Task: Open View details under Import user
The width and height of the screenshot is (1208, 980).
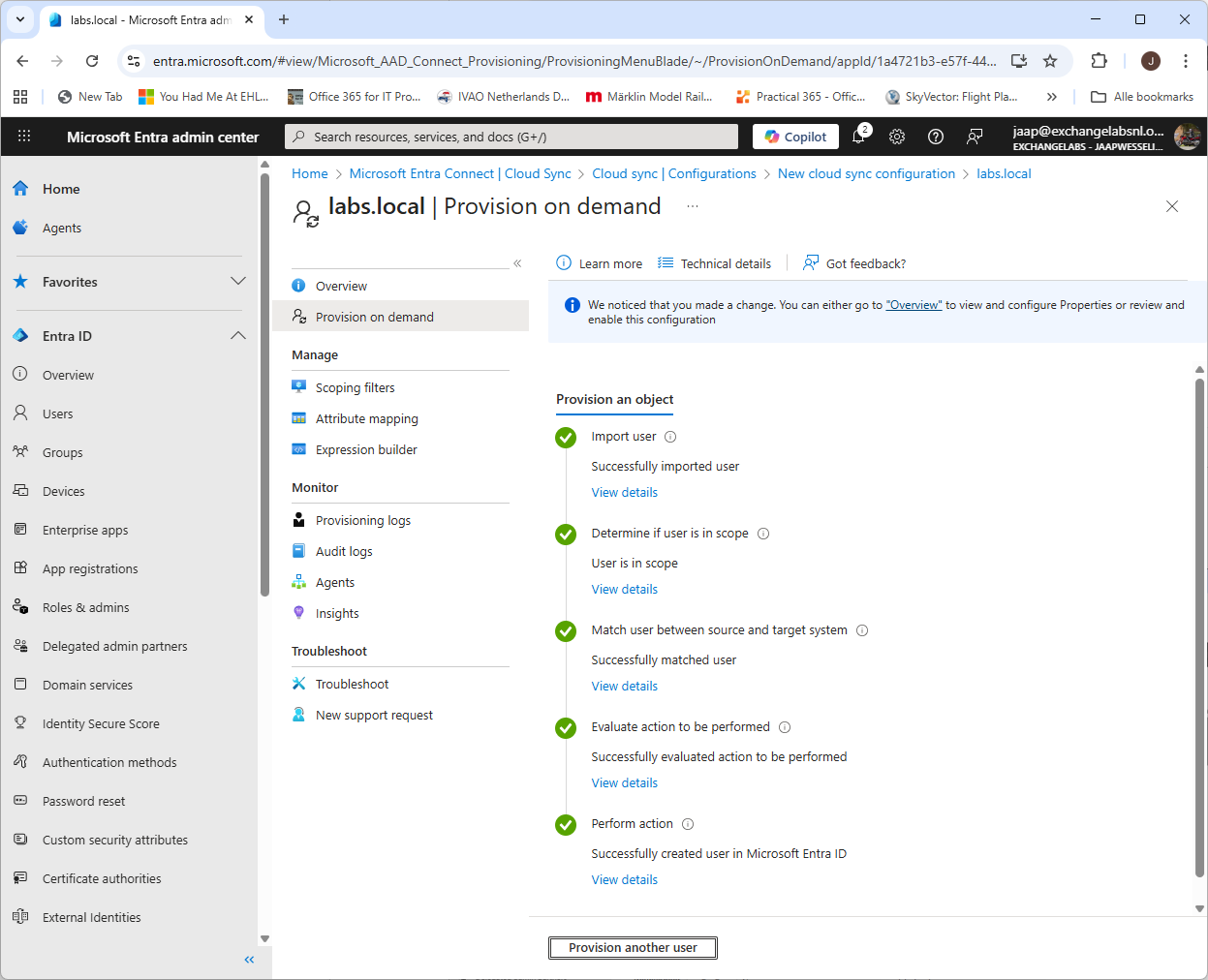Action: click(x=624, y=493)
